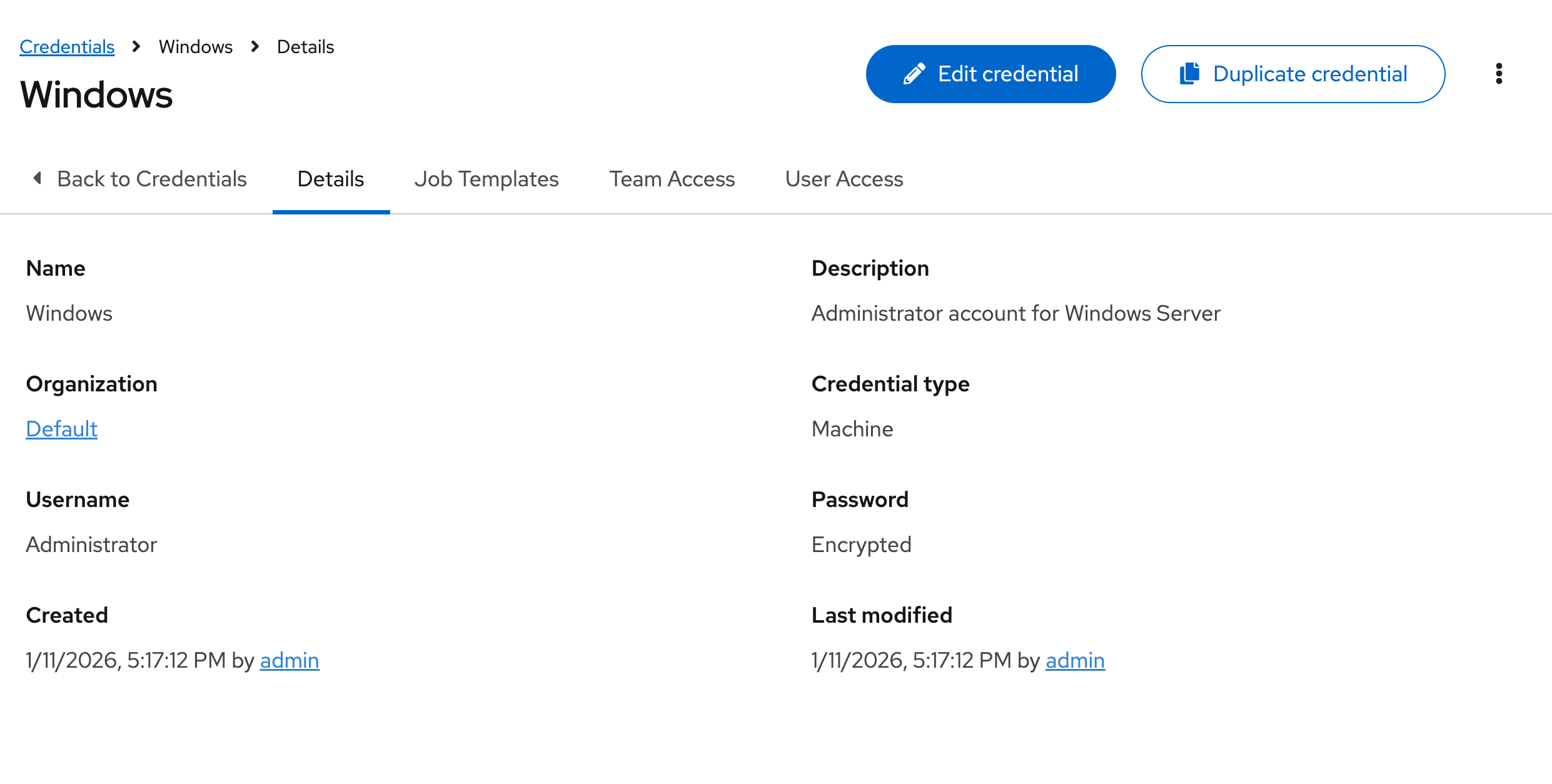Screen dimensions: 1552x784
Task: Click the Encrypted password value
Action: 861,545
